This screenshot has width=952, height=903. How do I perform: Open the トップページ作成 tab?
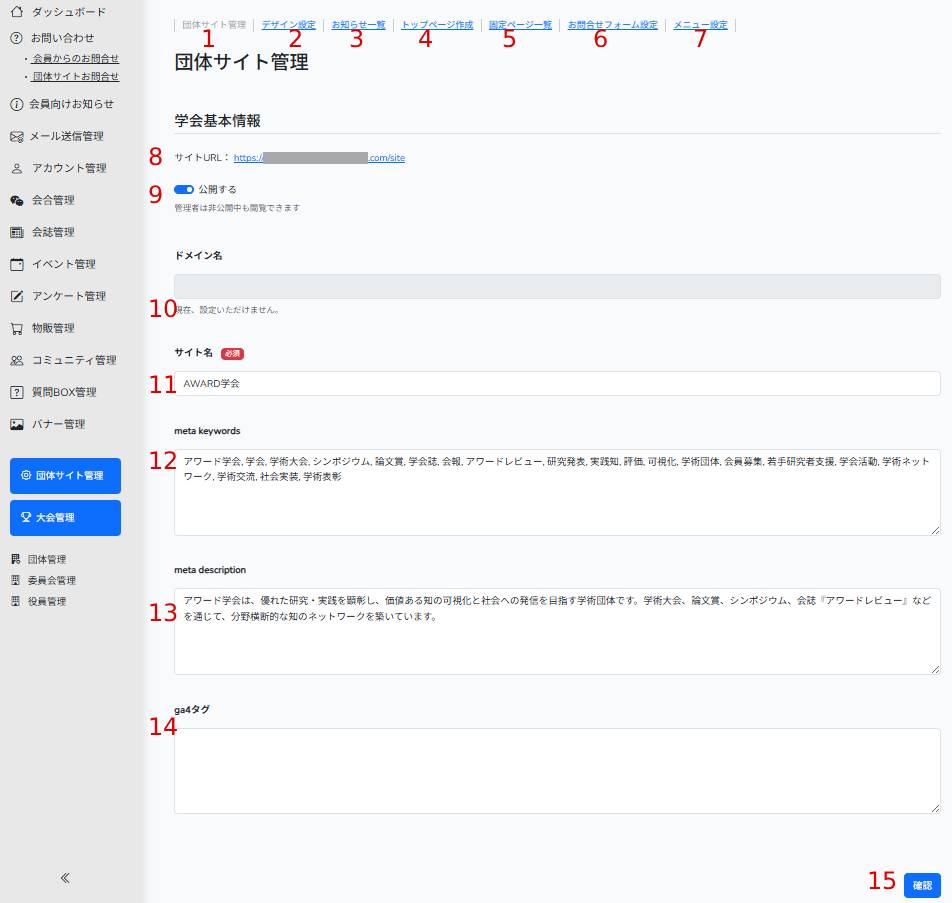click(437, 24)
